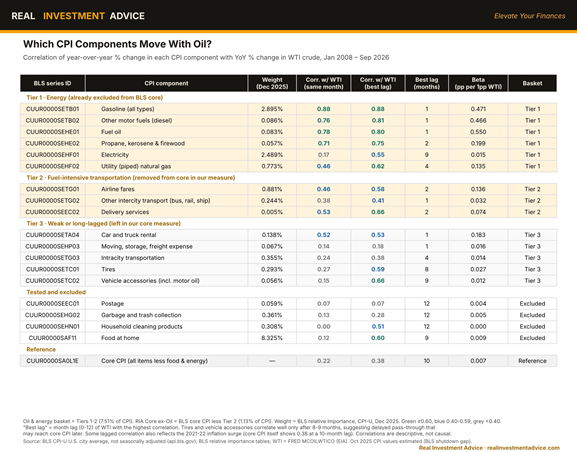
Task: Click series ID CUUR0000SEHE02
Action: click(52, 143)
